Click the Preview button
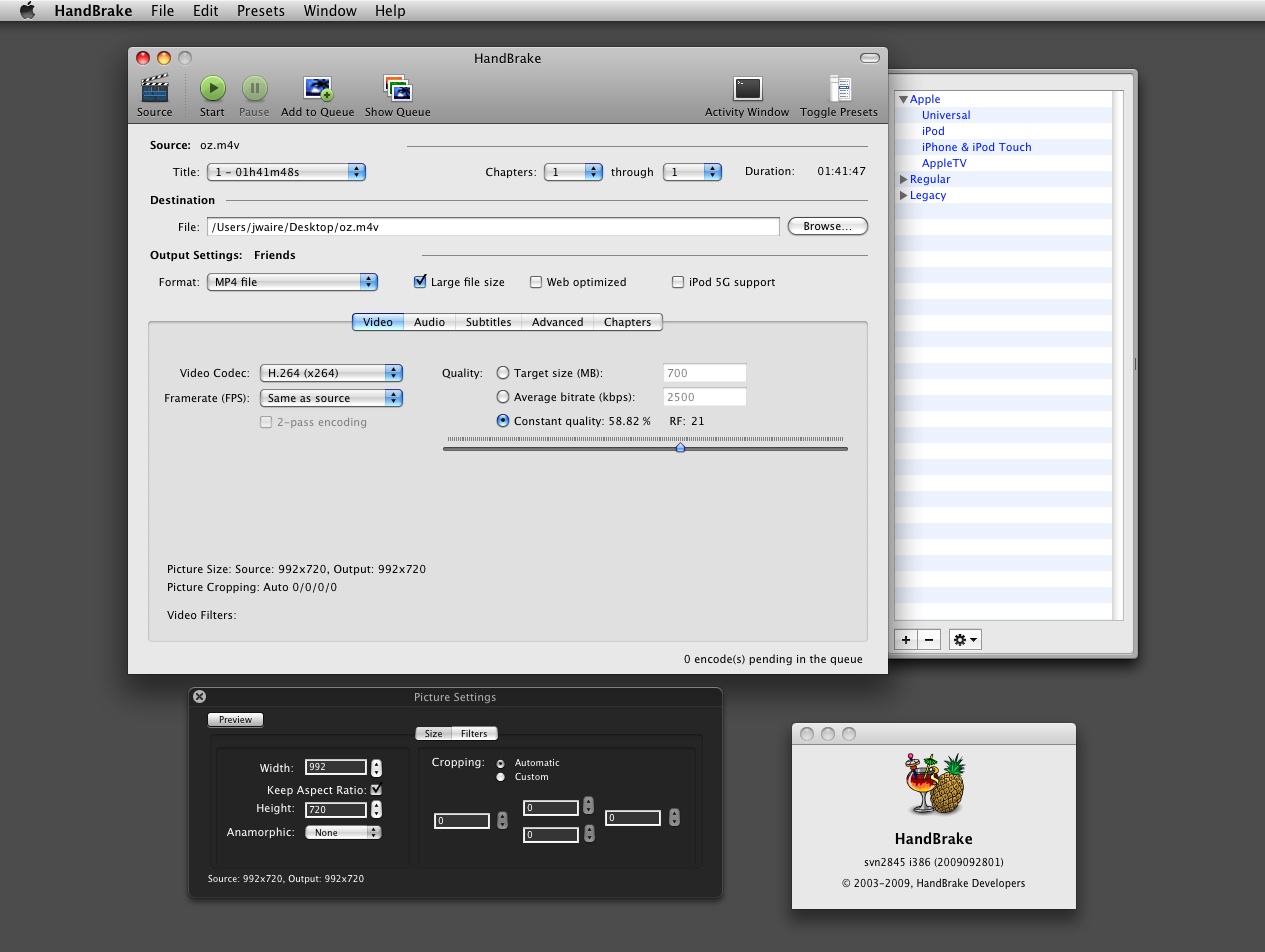This screenshot has width=1265, height=952. click(x=236, y=719)
